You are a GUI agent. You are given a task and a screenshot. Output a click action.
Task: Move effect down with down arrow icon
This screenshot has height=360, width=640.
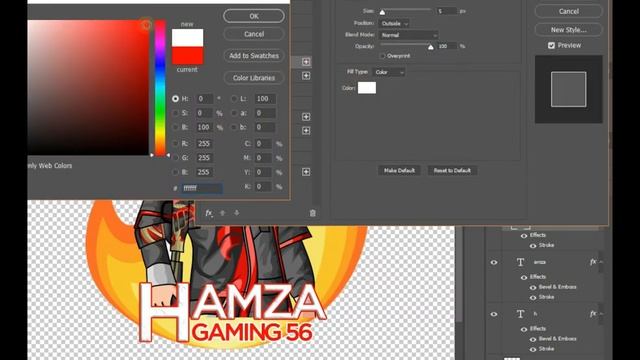[236, 213]
